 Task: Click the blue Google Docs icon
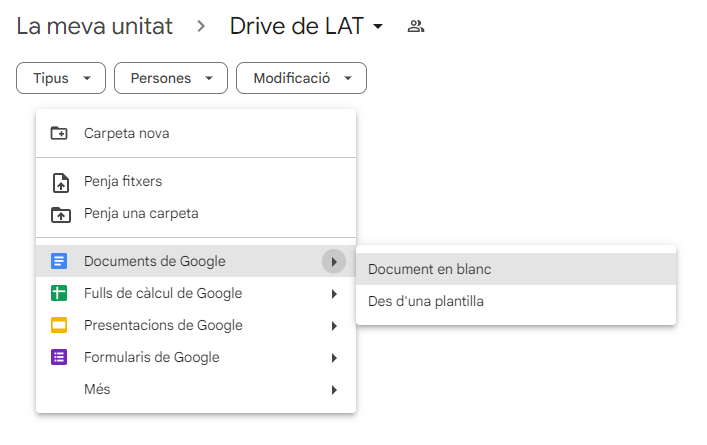[x=59, y=262]
